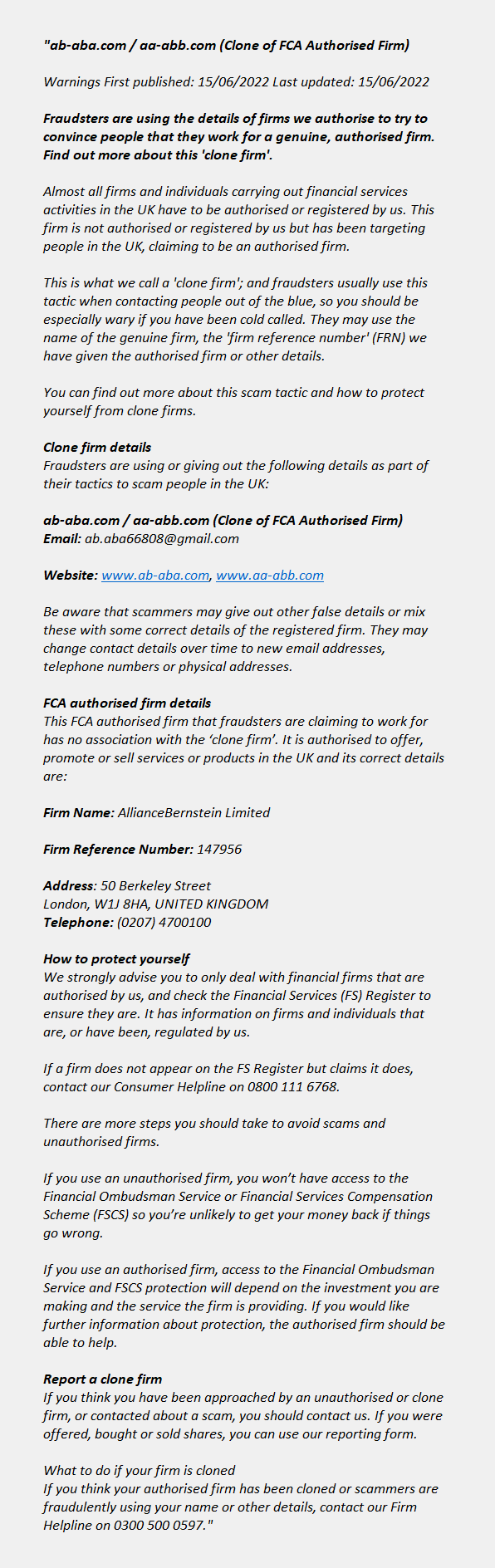The width and height of the screenshot is (495, 1568).
Task: Click the '50 Berkeley Street' address line
Action: pyautogui.click(x=156, y=885)
